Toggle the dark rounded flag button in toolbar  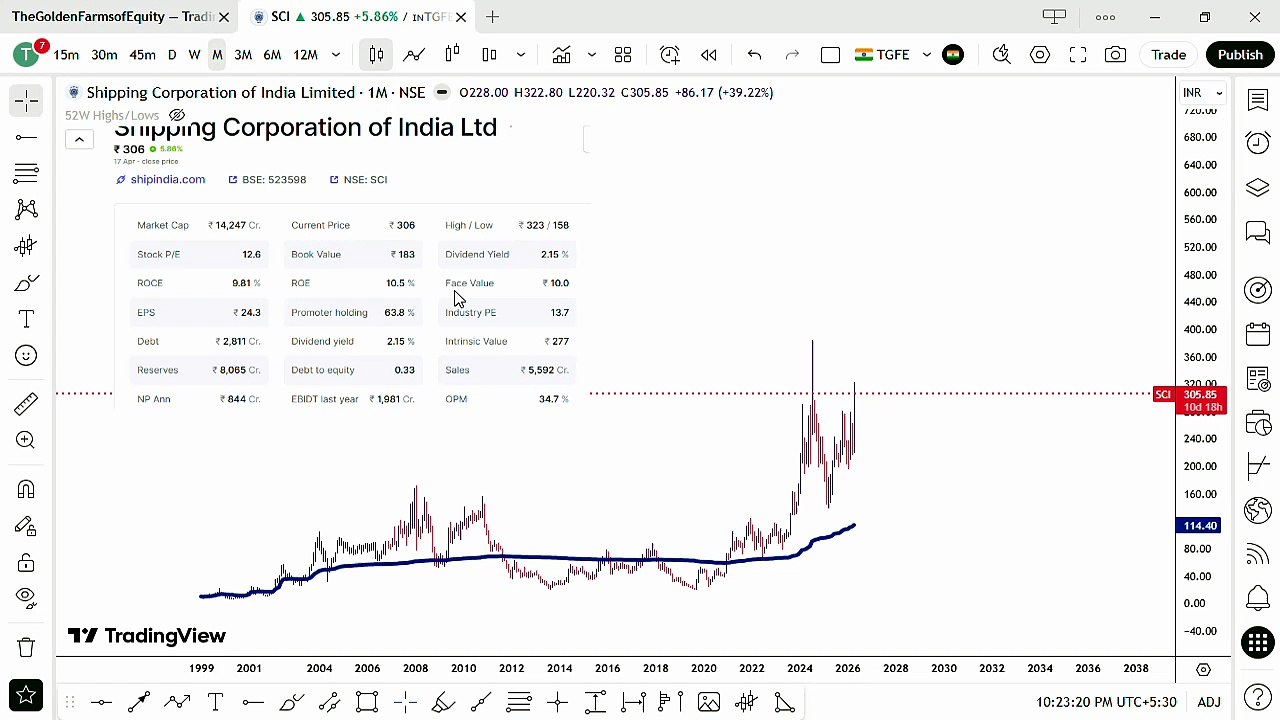click(953, 55)
